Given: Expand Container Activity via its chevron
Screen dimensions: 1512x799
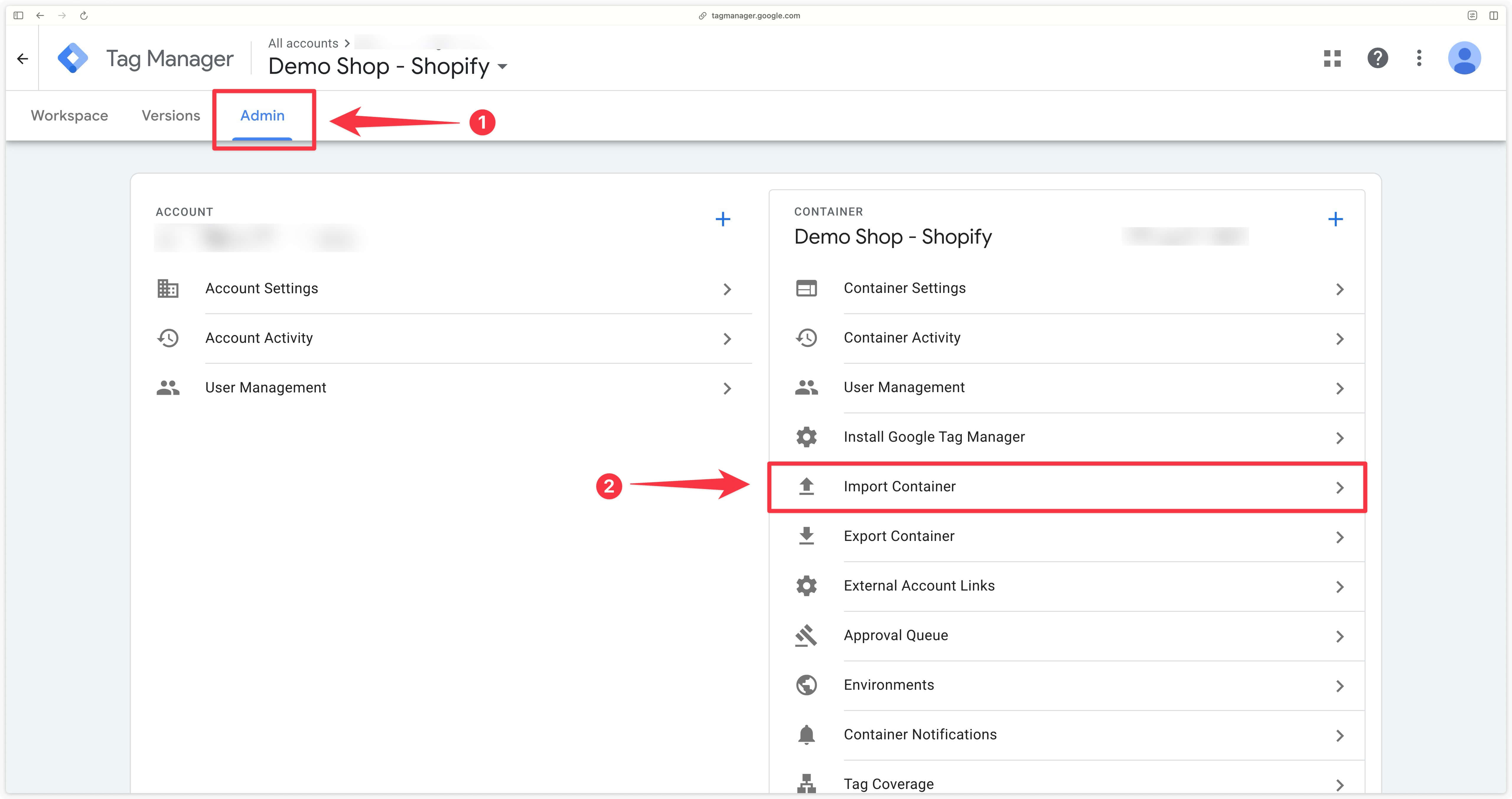Looking at the screenshot, I should point(1340,339).
